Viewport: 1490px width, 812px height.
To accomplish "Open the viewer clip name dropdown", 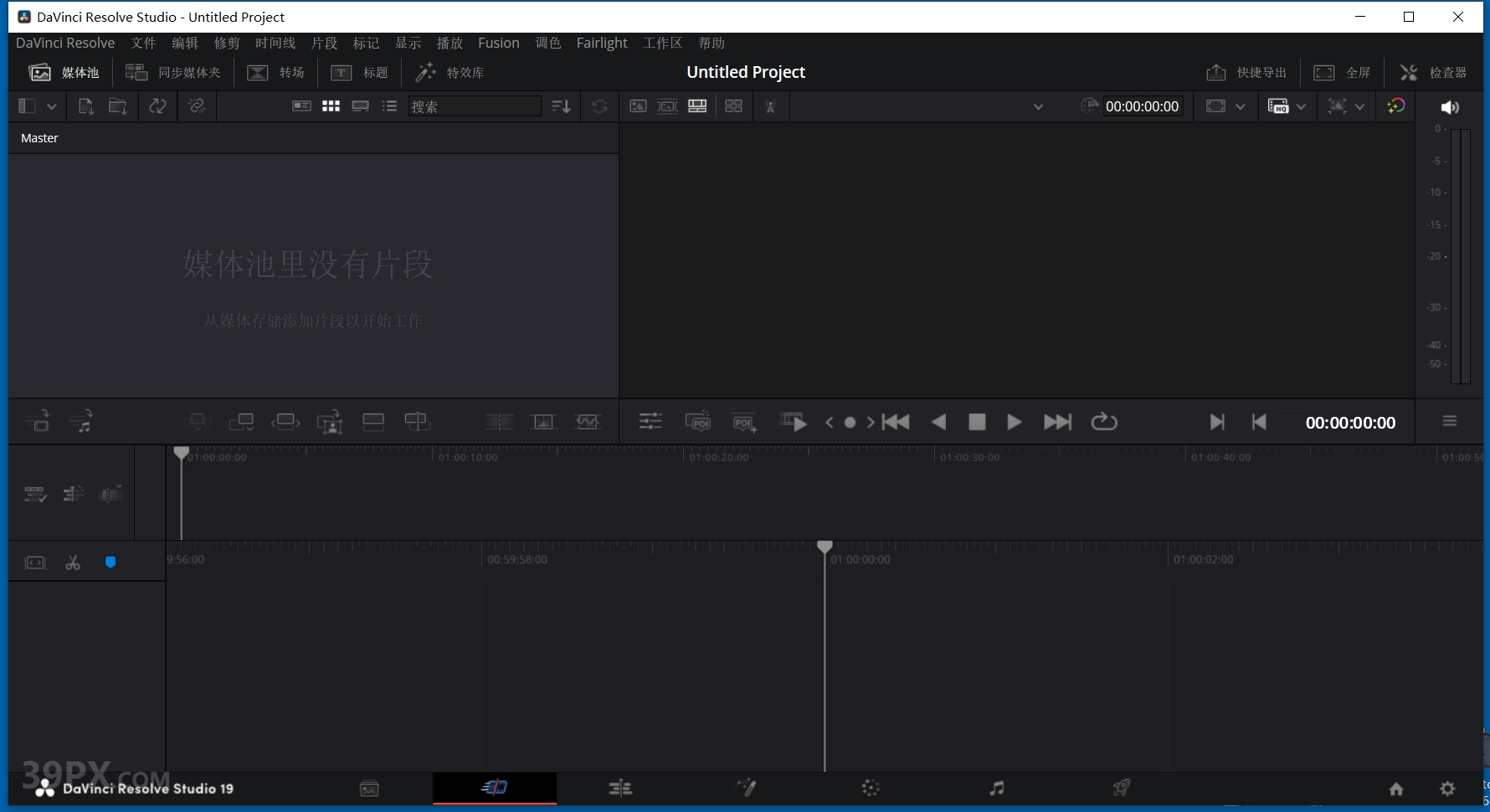I will point(1038,106).
